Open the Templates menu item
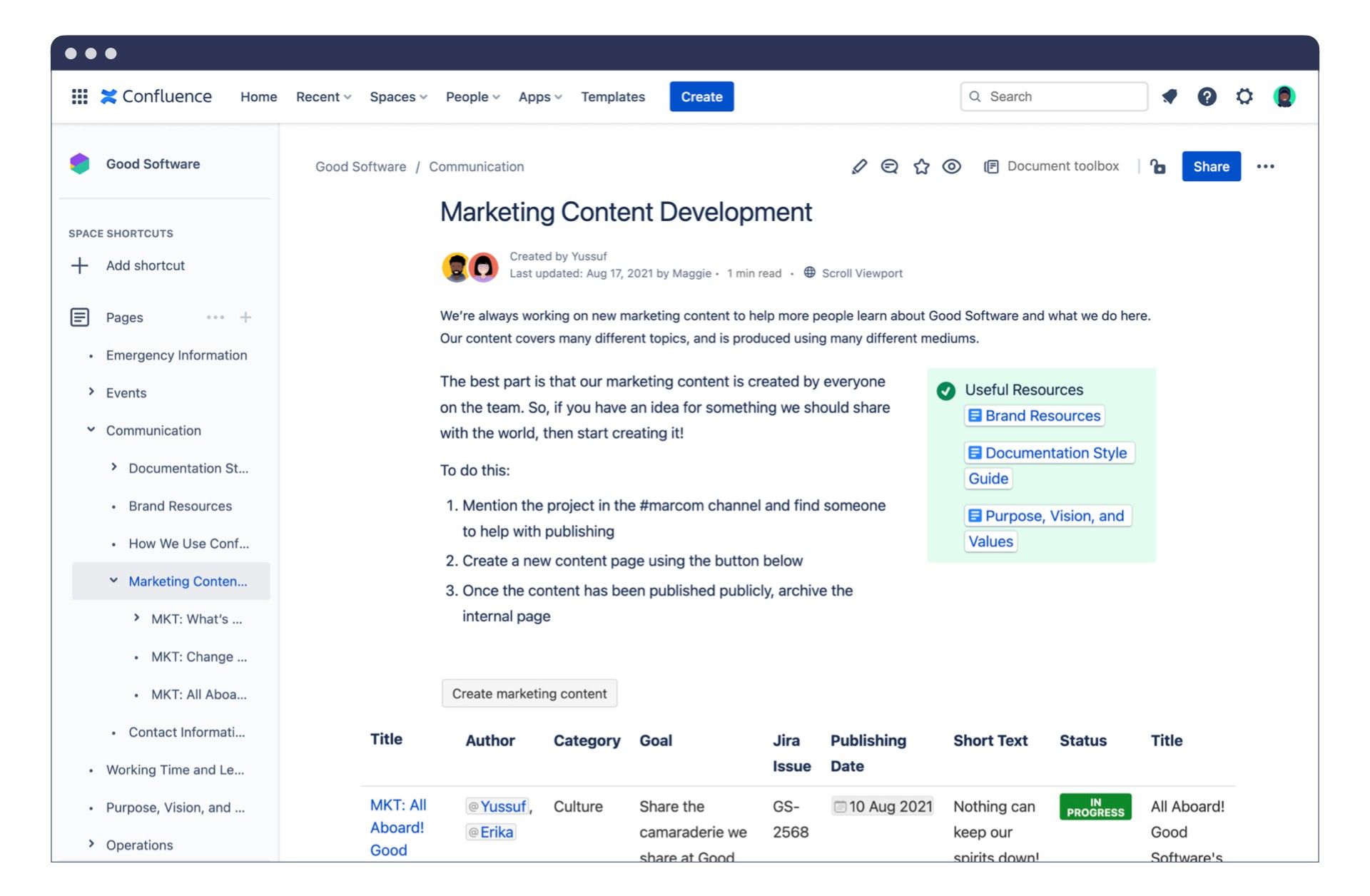1370x896 pixels. pyautogui.click(x=612, y=97)
